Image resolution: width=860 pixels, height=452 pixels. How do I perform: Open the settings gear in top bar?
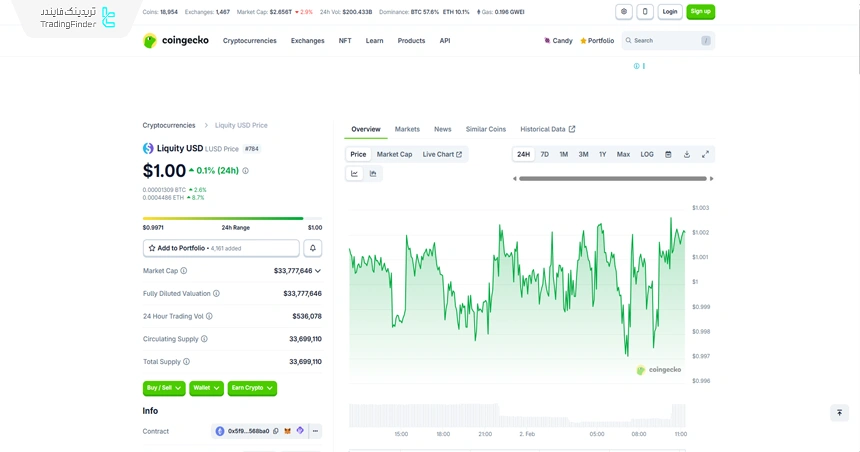624,12
